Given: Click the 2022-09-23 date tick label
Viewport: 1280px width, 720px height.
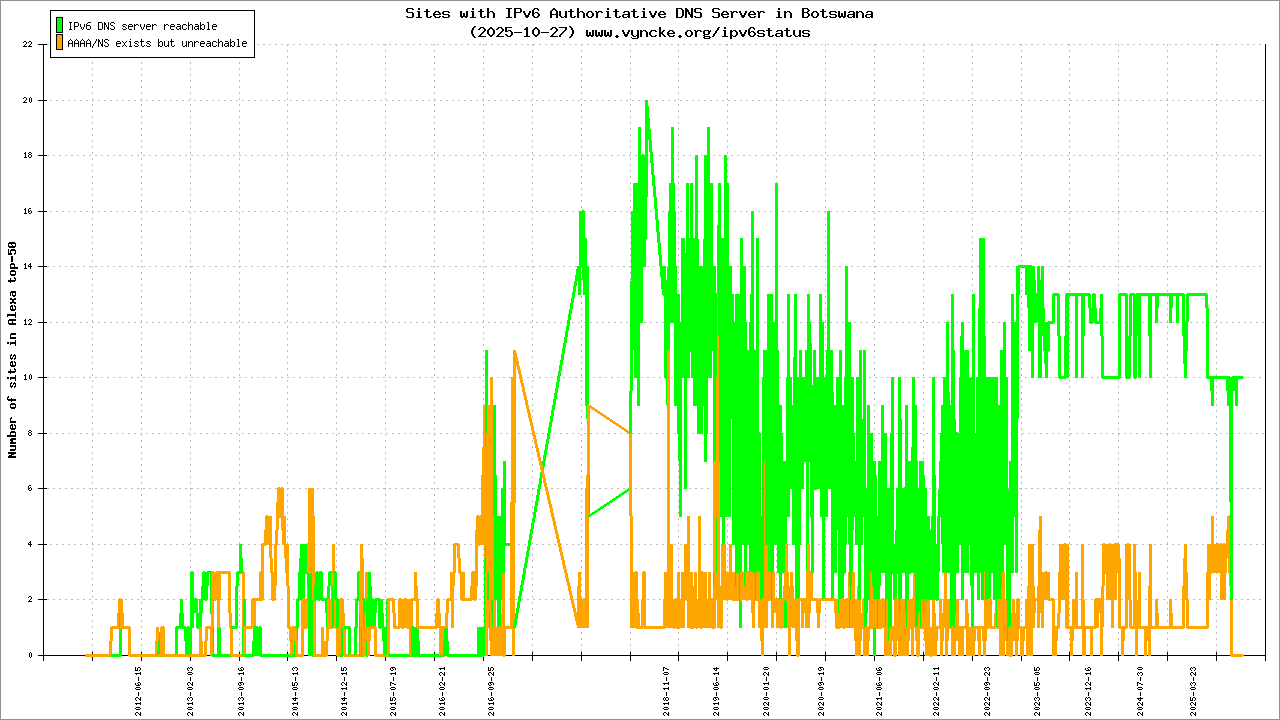Looking at the screenshot, I should click(x=987, y=686).
